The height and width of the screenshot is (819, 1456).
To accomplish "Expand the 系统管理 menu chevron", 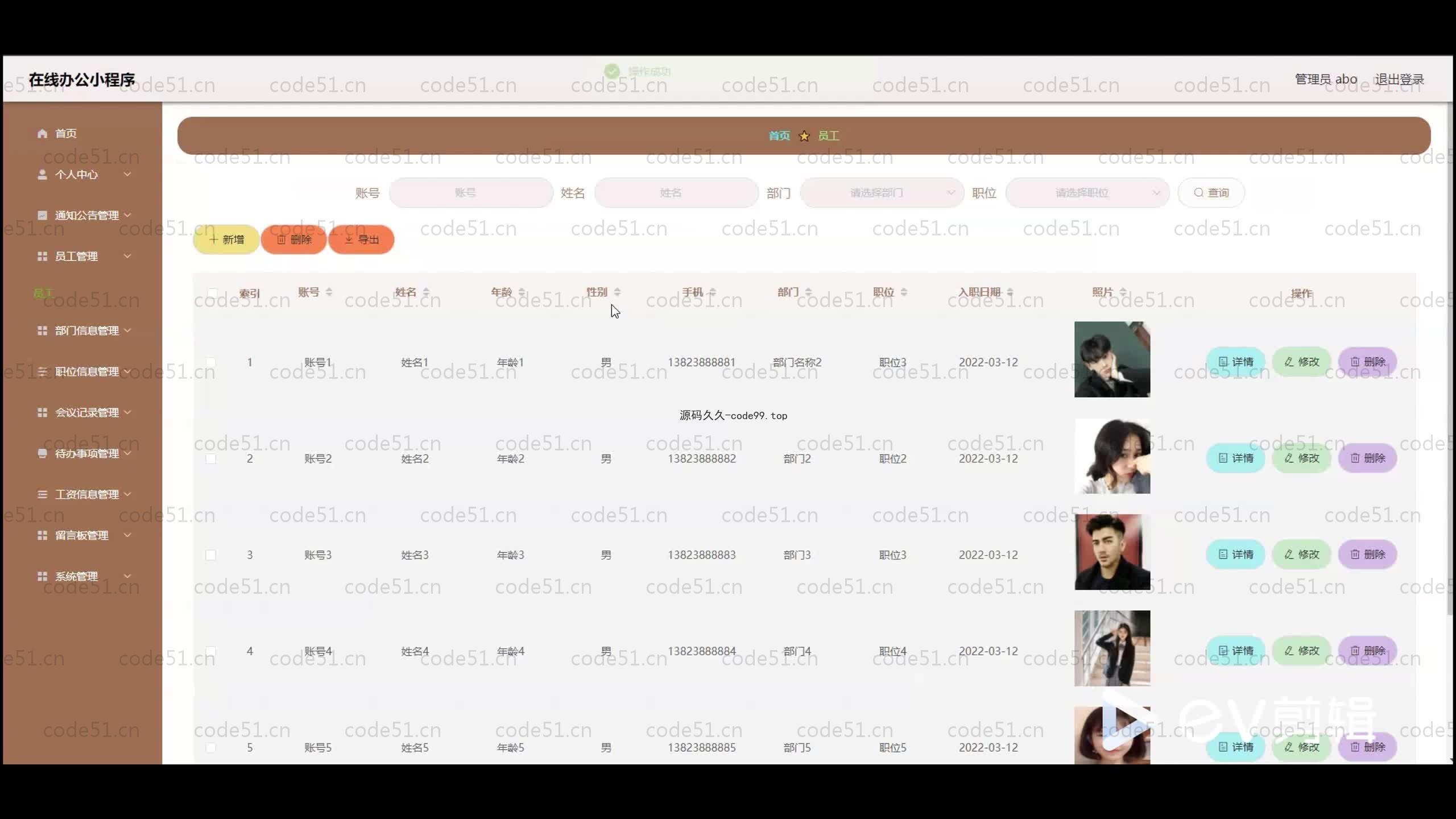I will pos(127,576).
